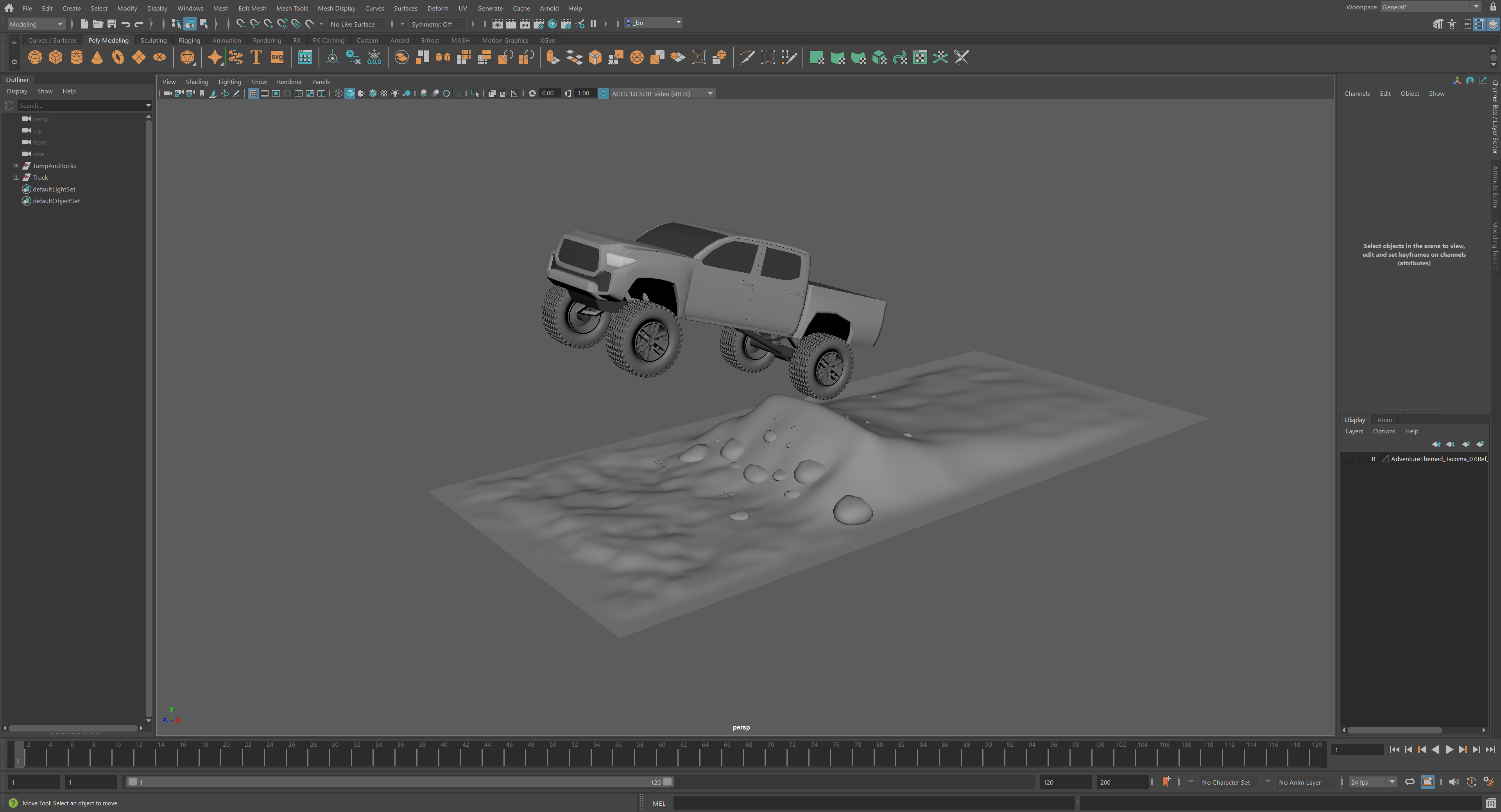
Task: Create a polygon sphere from shelf
Action: coord(35,57)
